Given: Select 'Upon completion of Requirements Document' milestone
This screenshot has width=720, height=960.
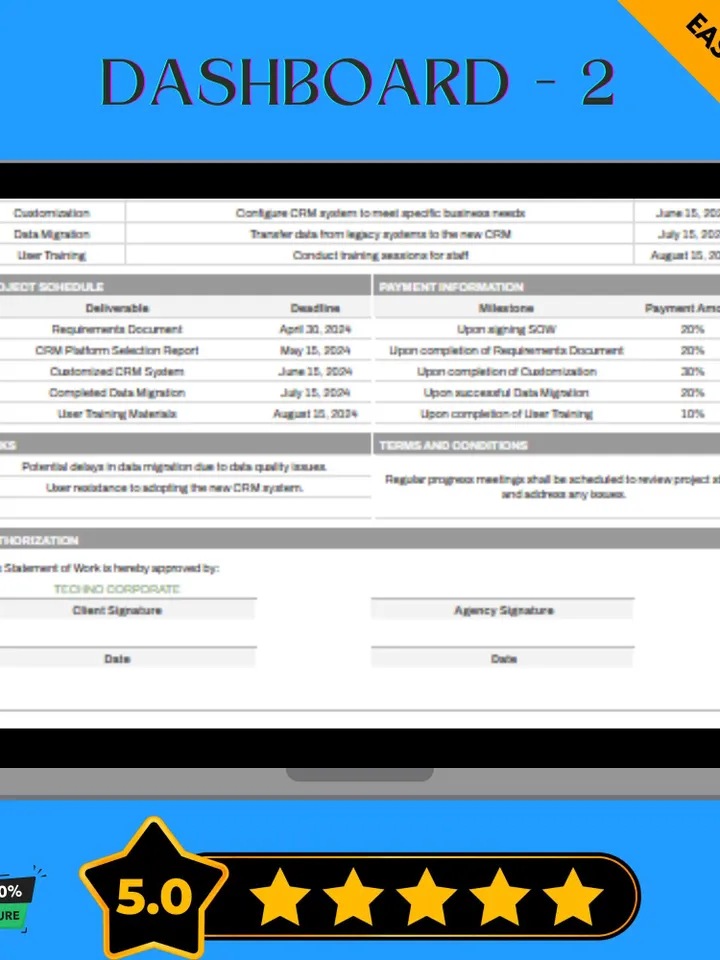Looking at the screenshot, I should coord(506,350).
